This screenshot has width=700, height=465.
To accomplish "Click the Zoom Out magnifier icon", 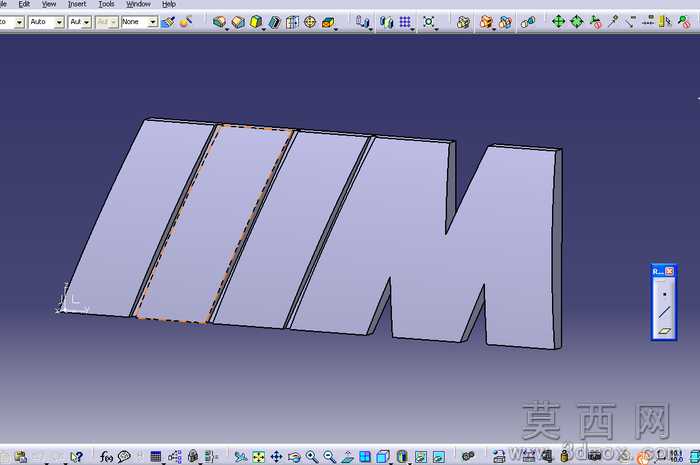I will [329, 457].
